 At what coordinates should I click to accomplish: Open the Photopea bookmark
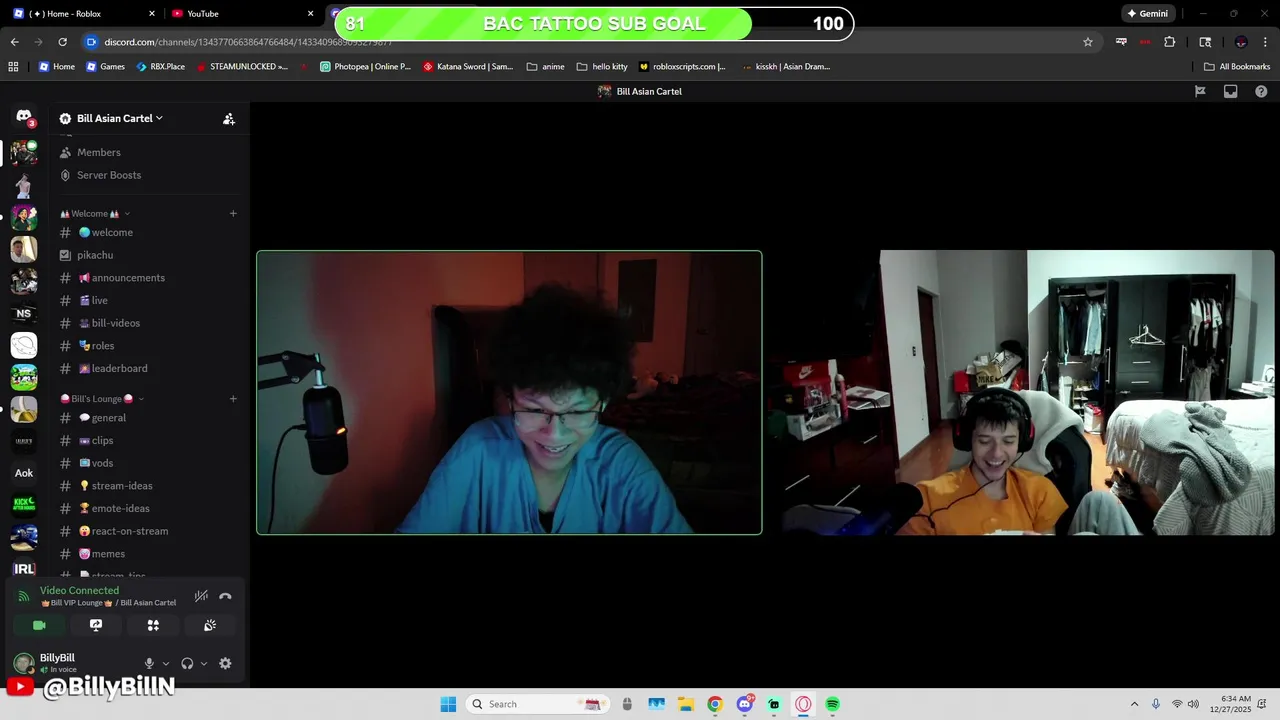coord(365,67)
